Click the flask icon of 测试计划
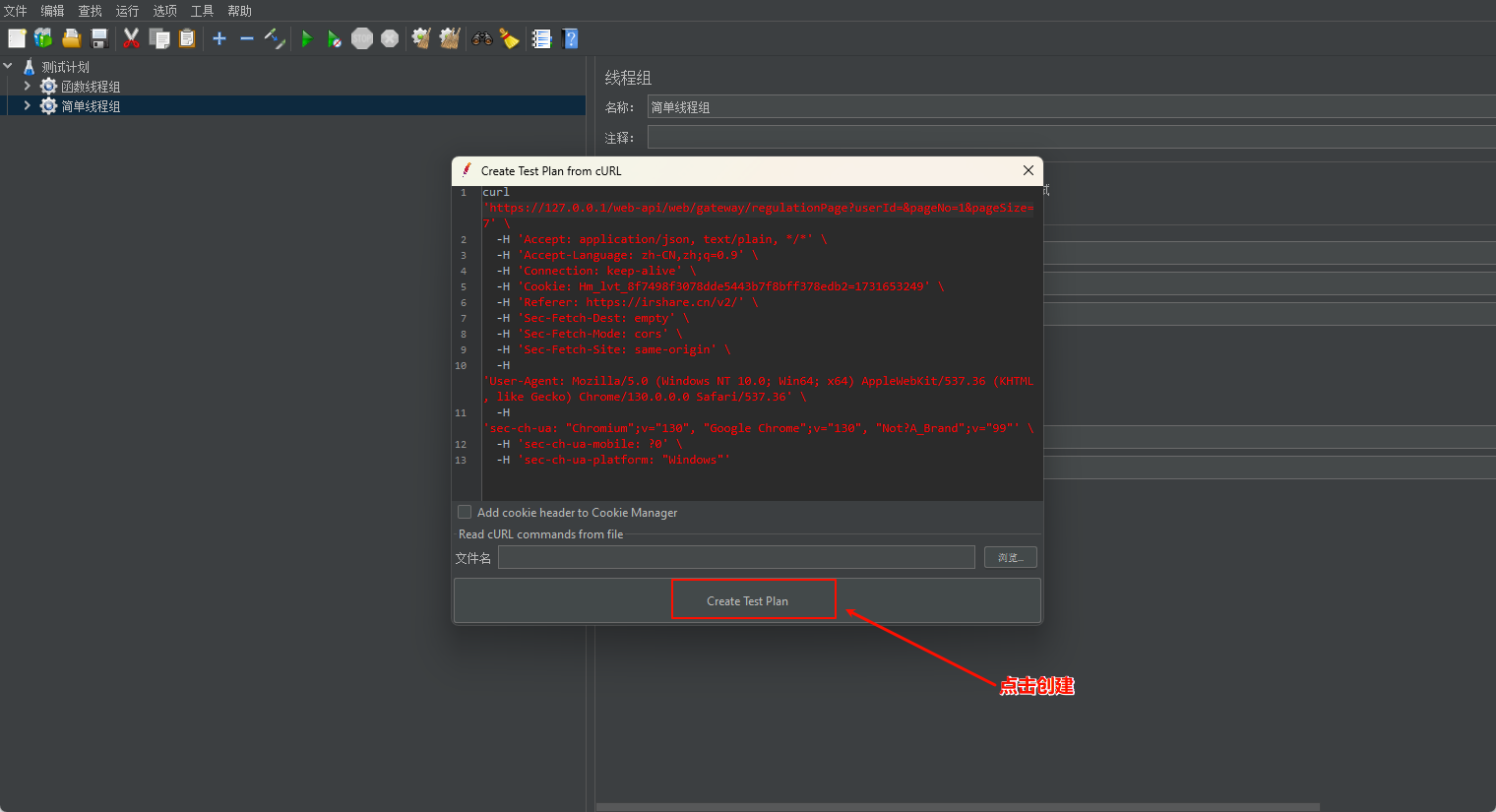The image size is (1496, 812). 30,67
